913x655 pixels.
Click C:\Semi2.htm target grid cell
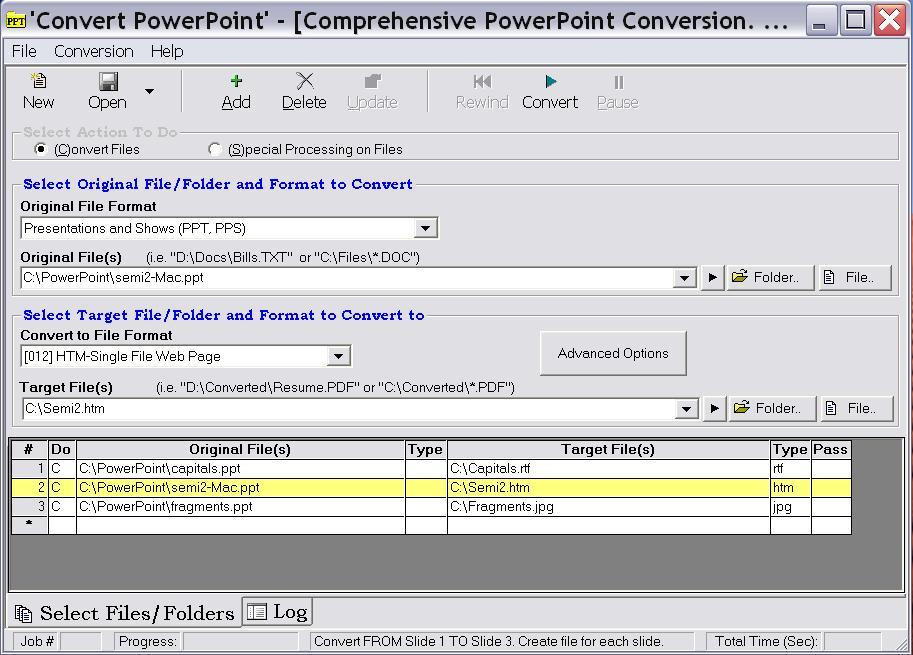click(x=608, y=488)
